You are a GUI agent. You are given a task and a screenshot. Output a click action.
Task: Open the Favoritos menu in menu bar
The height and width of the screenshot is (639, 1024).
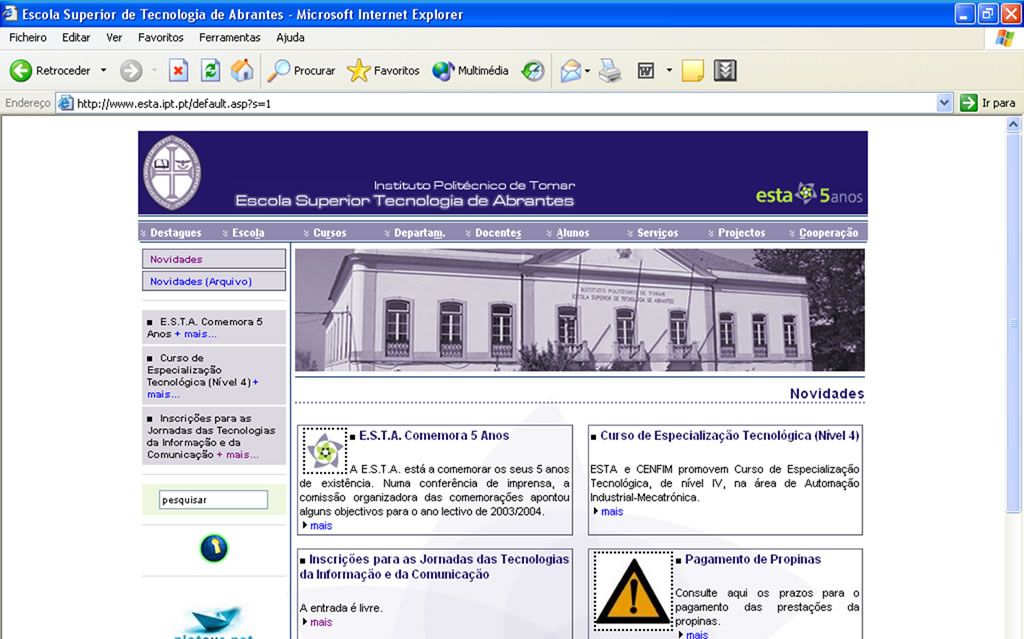(x=160, y=37)
